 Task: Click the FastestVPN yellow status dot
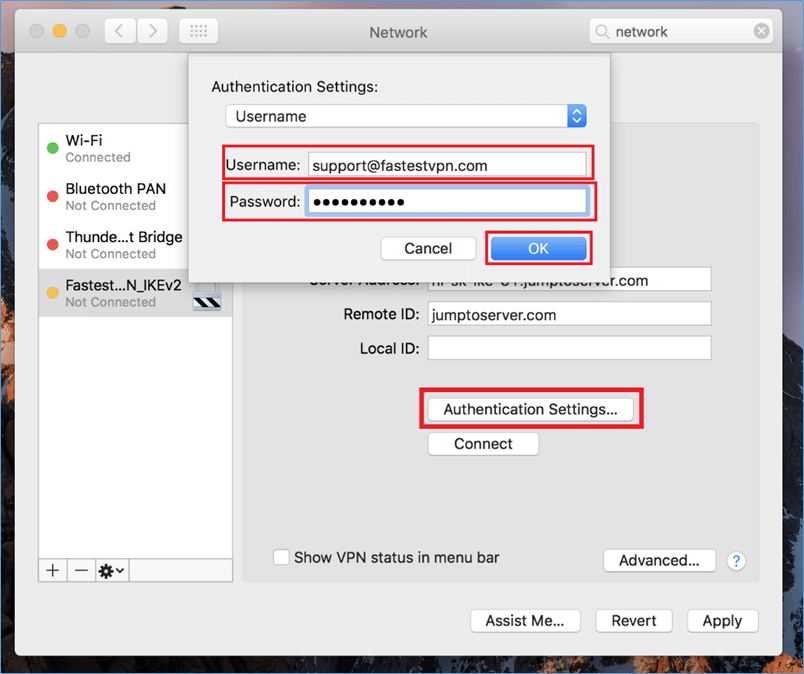(x=52, y=293)
